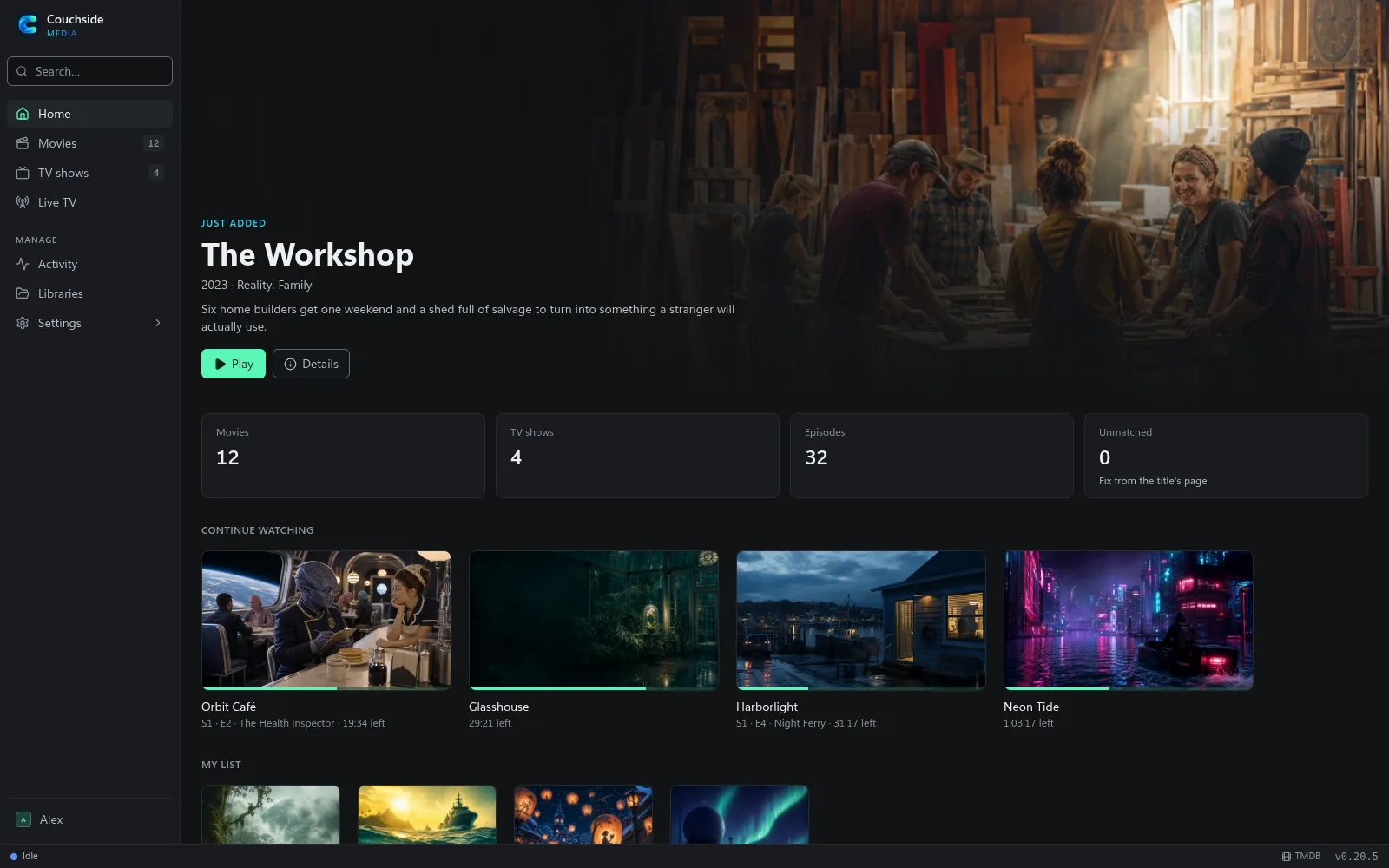Open misty jungle My List thumbnail
The image size is (1389, 868).
point(271,814)
